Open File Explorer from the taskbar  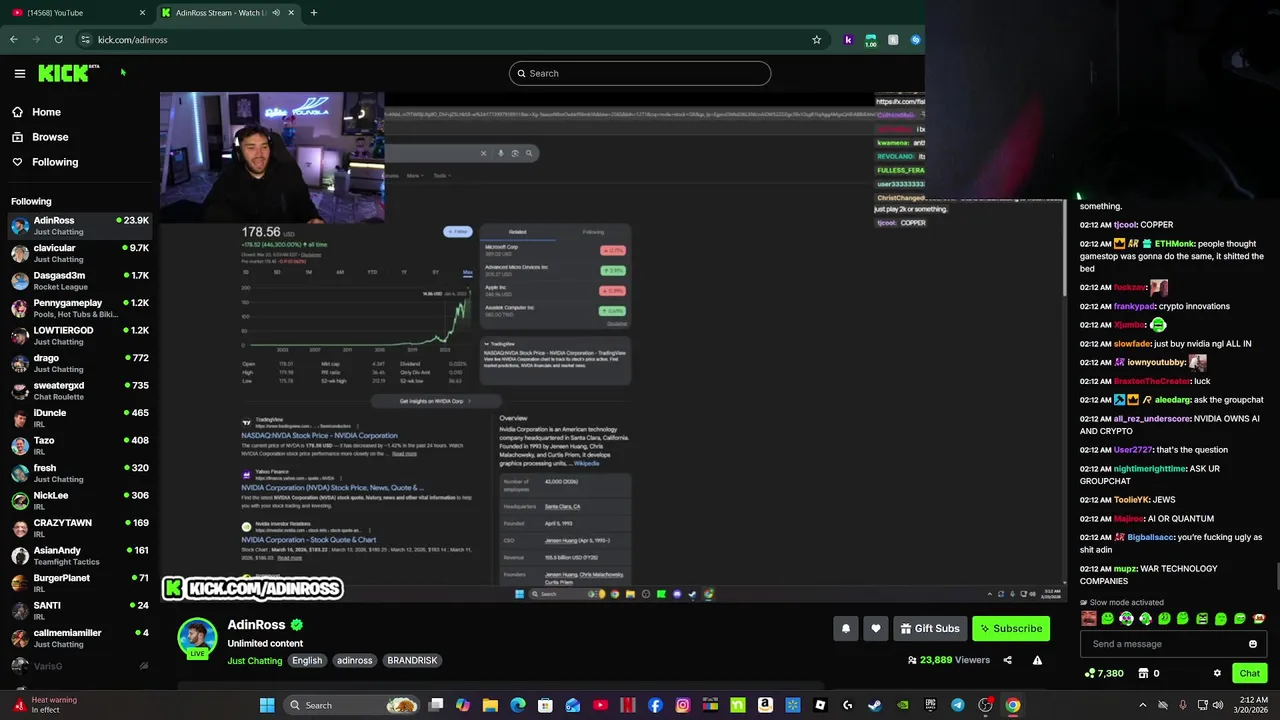coord(490,705)
